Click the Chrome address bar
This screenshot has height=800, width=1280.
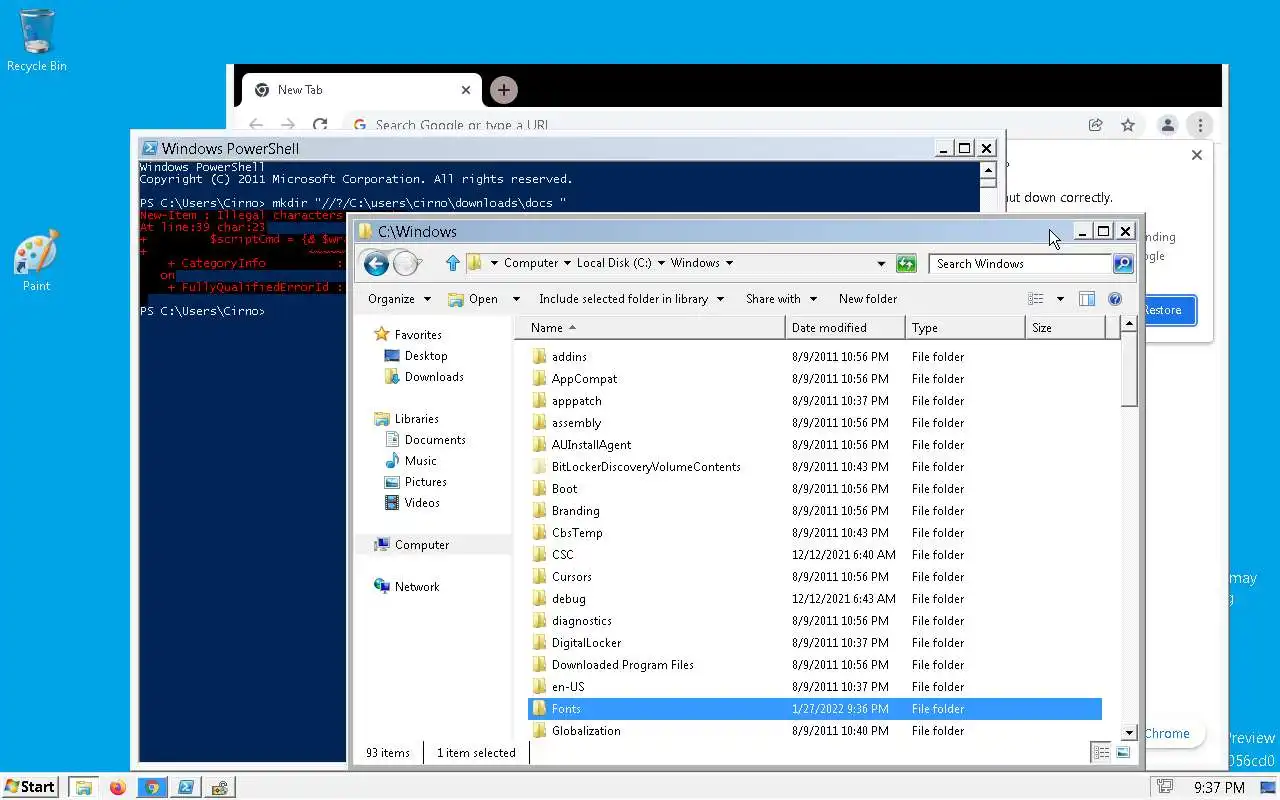(x=710, y=125)
